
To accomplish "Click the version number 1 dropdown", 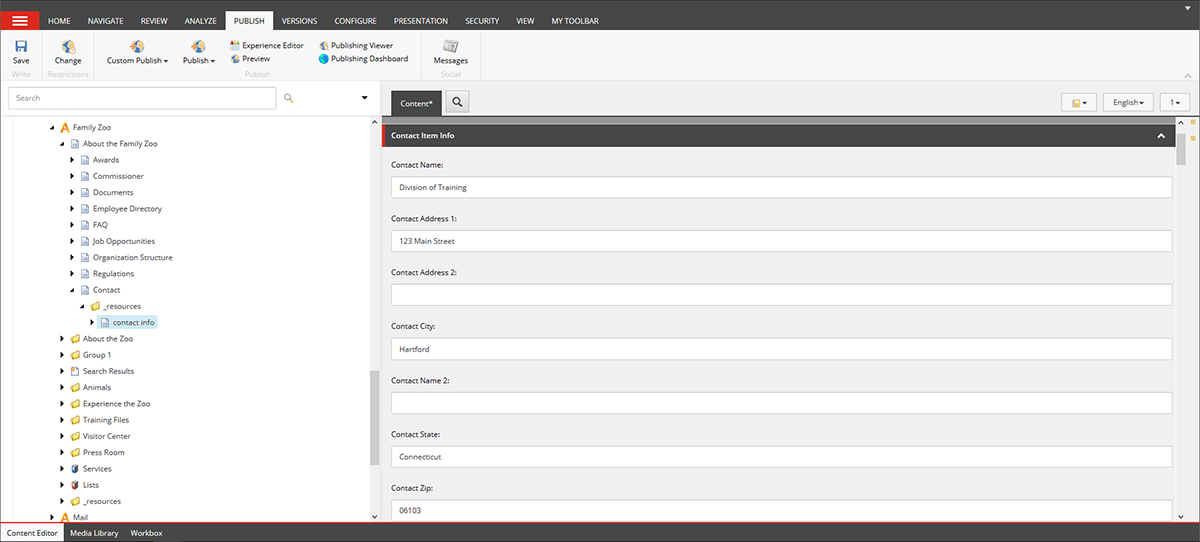I will pyautogui.click(x=1173, y=103).
